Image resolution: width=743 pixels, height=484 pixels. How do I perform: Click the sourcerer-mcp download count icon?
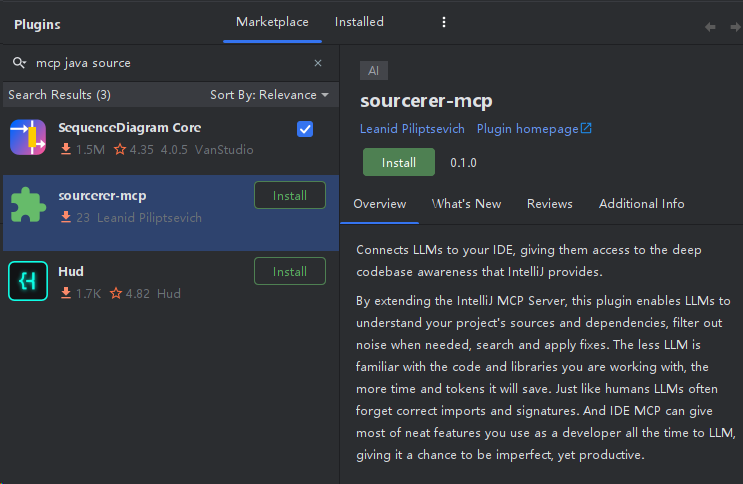[66, 217]
